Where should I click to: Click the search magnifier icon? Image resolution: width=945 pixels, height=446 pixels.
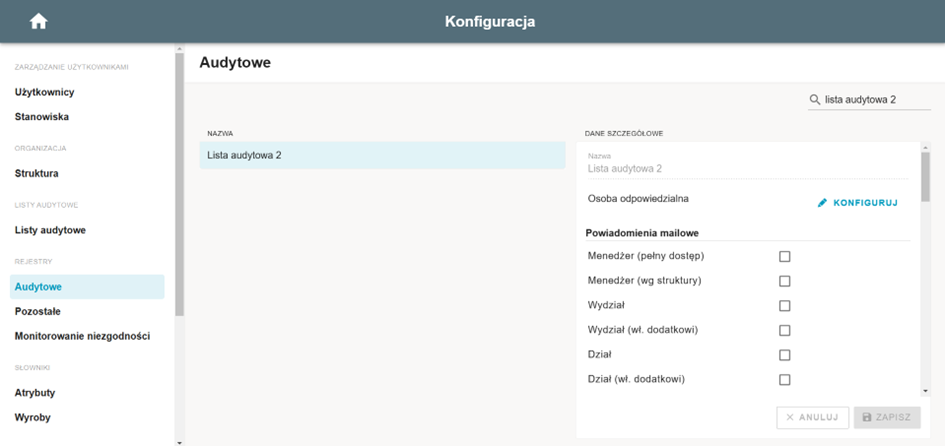pyautogui.click(x=815, y=99)
